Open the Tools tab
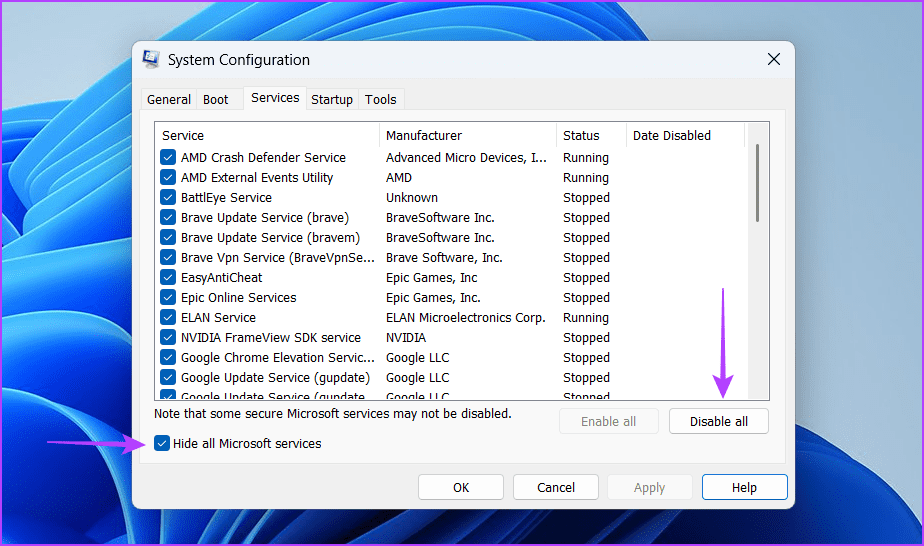This screenshot has width=924, height=546. (381, 100)
